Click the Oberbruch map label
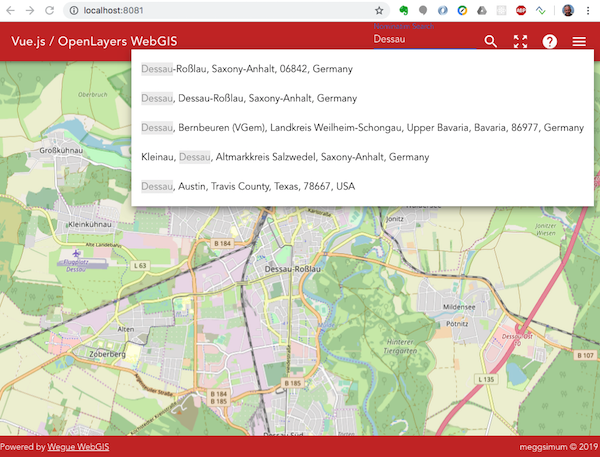Screen dimensions: 600x457 tap(93, 95)
